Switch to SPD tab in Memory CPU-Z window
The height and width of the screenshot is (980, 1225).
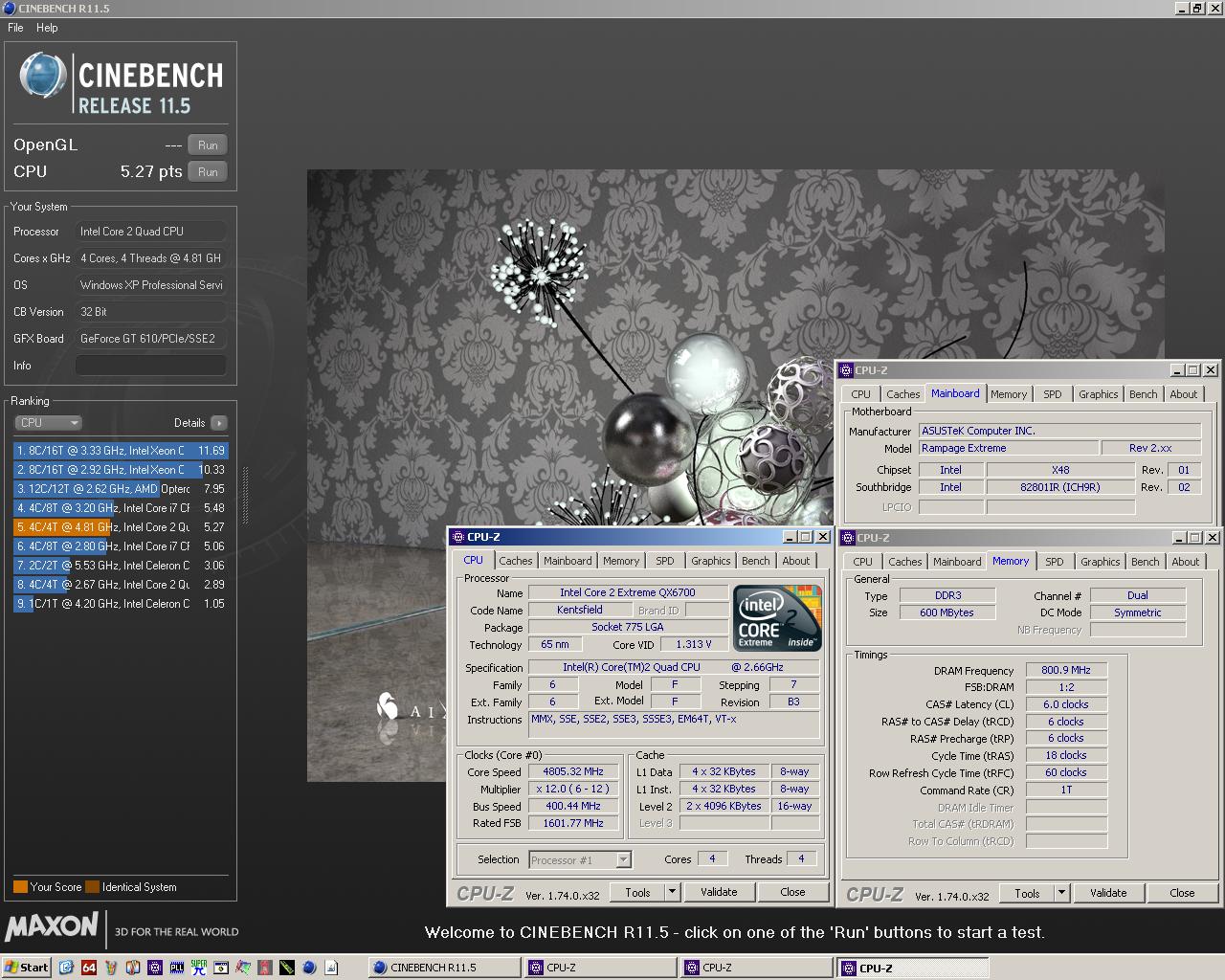tap(1054, 563)
